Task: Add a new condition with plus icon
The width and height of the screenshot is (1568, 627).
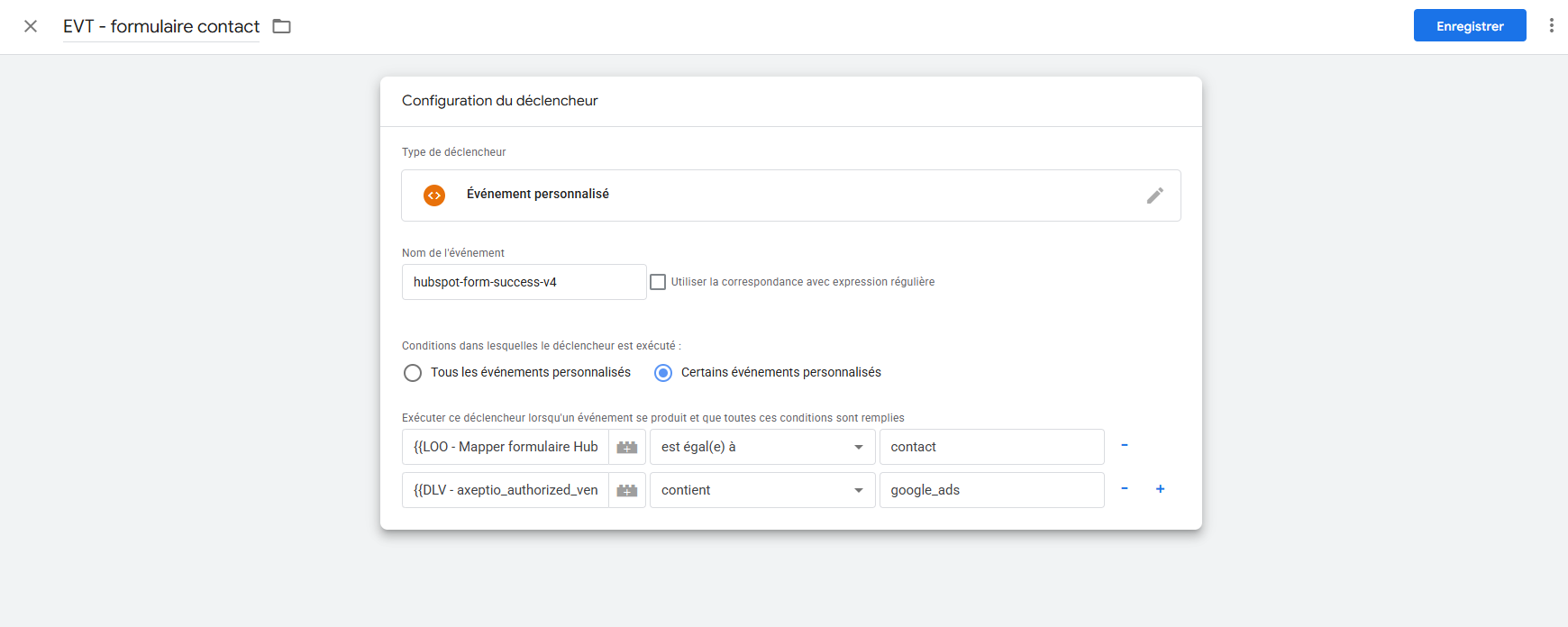Action: pyautogui.click(x=1160, y=489)
